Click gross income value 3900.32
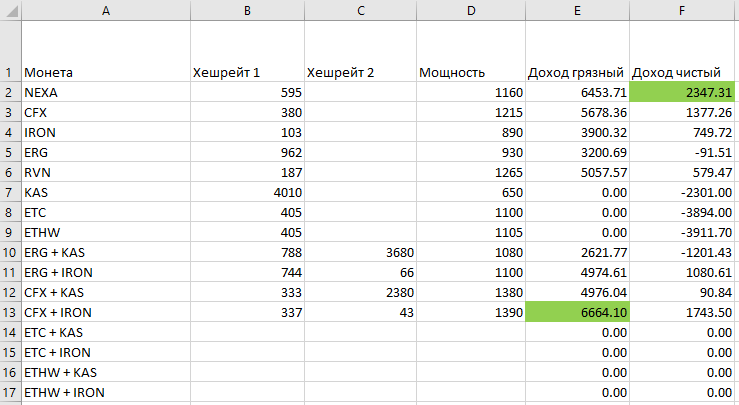 tap(577, 132)
